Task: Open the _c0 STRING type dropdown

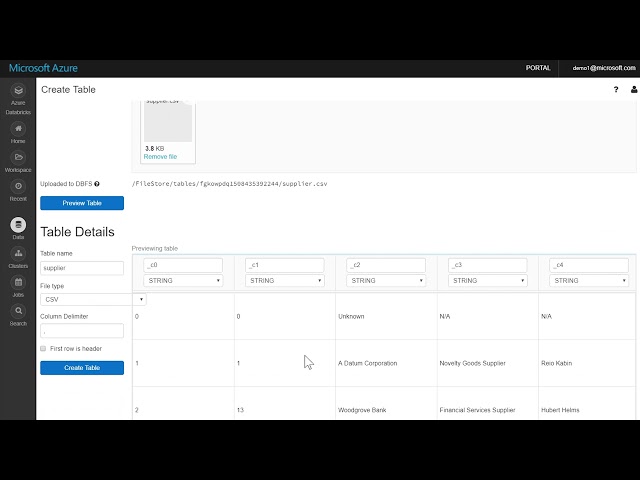Action: 183,281
